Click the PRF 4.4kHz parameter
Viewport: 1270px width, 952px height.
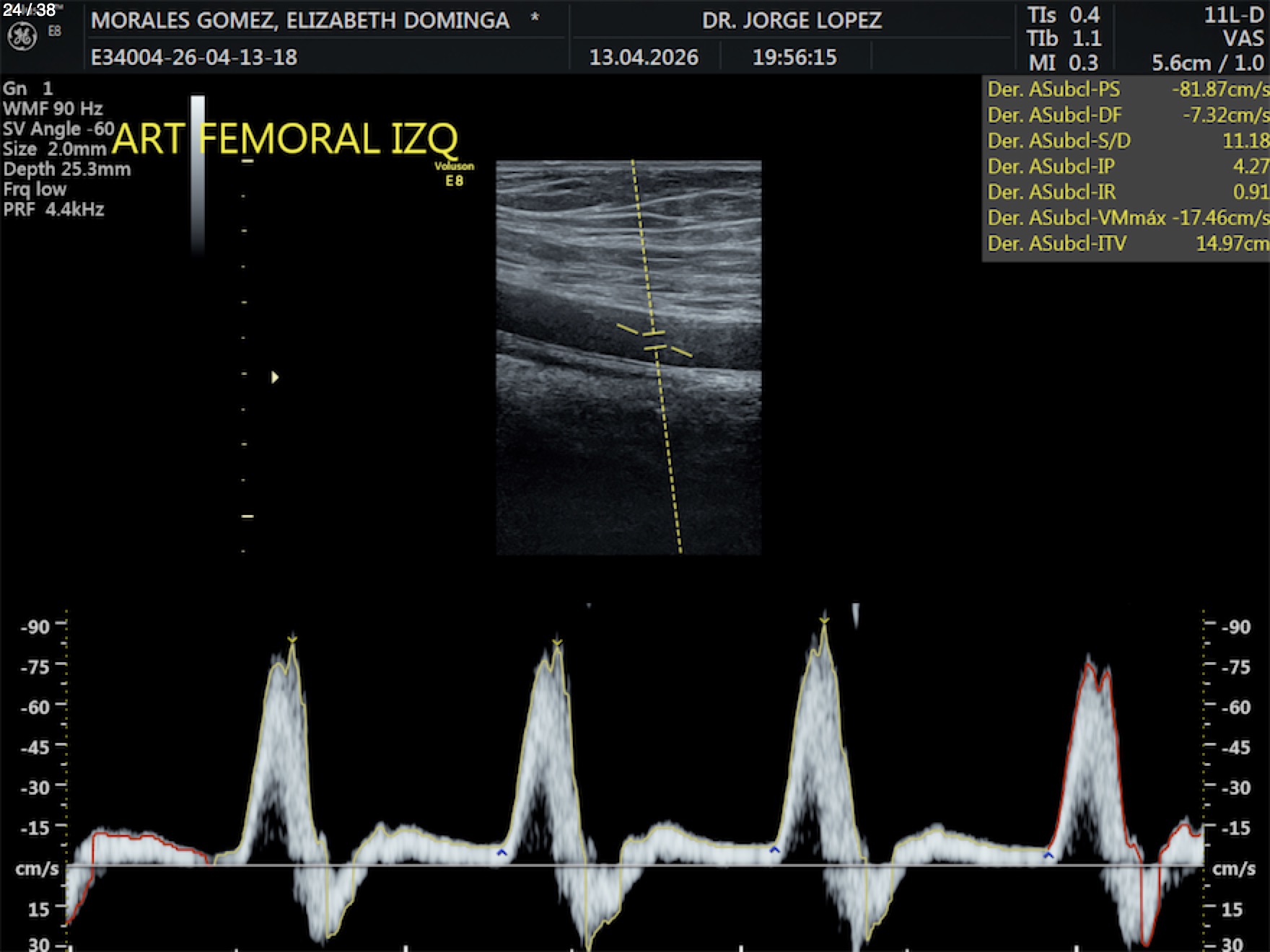pyautogui.click(x=54, y=210)
